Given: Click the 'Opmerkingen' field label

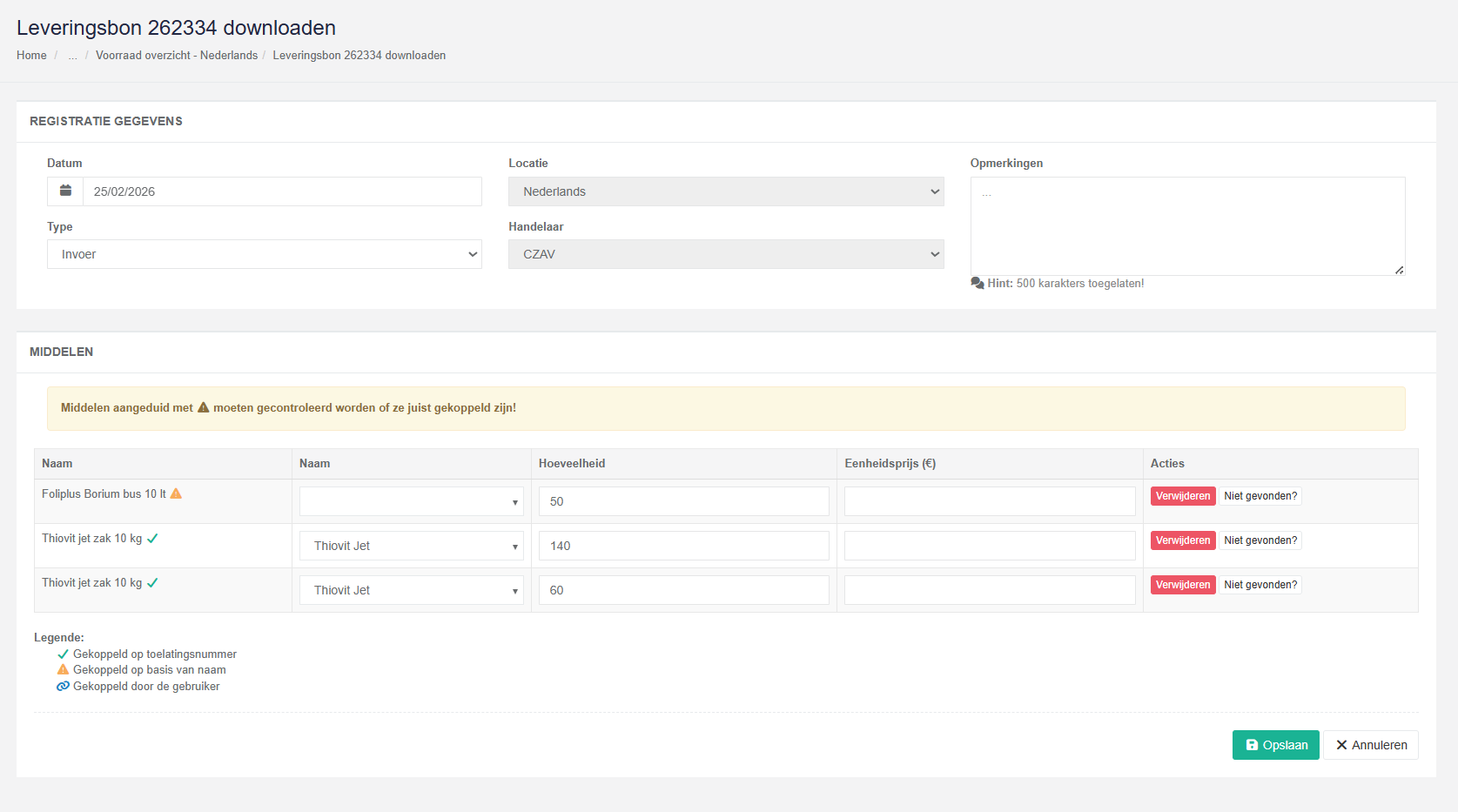Looking at the screenshot, I should (x=1006, y=163).
